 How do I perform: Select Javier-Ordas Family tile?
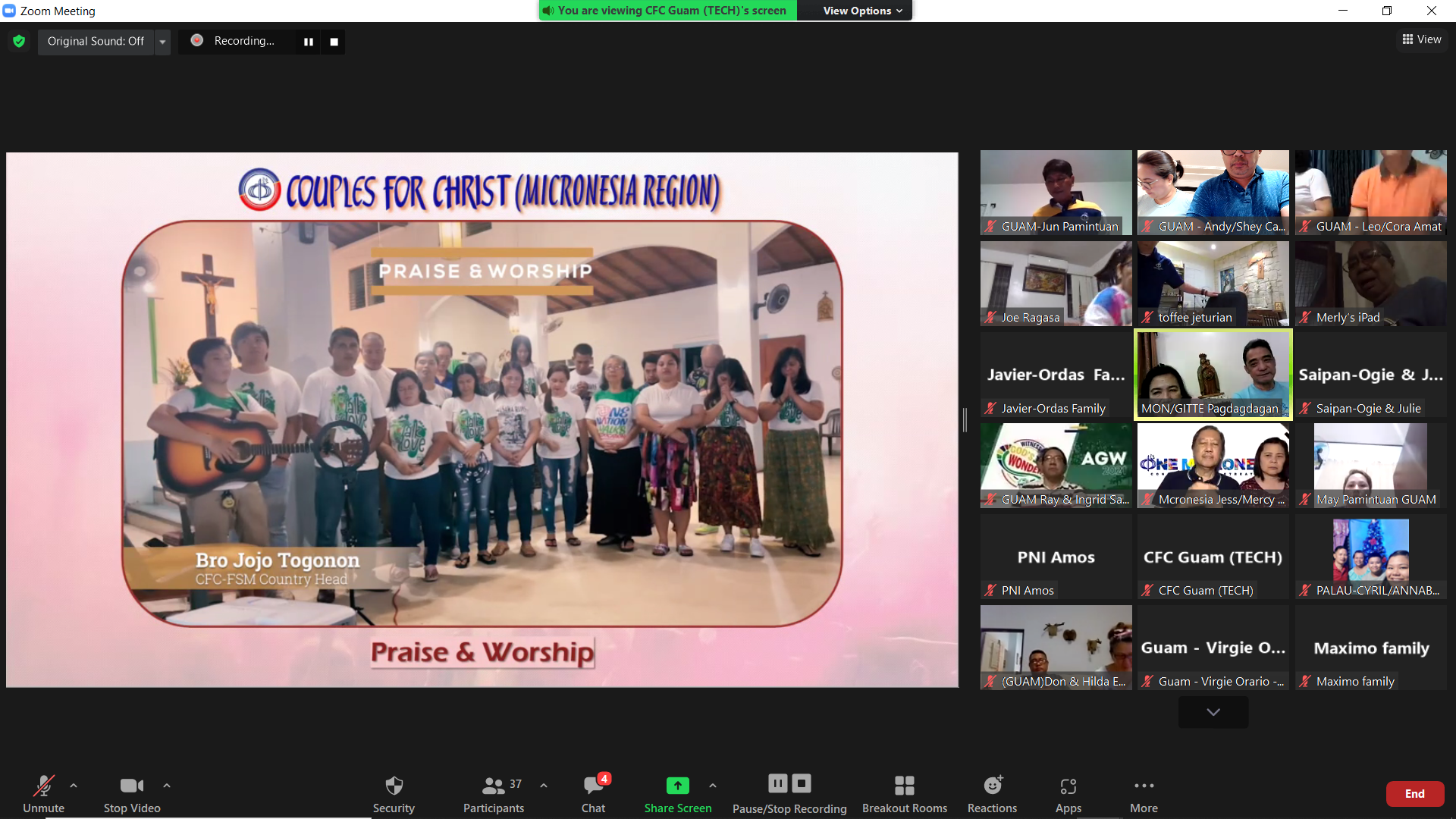(1056, 374)
